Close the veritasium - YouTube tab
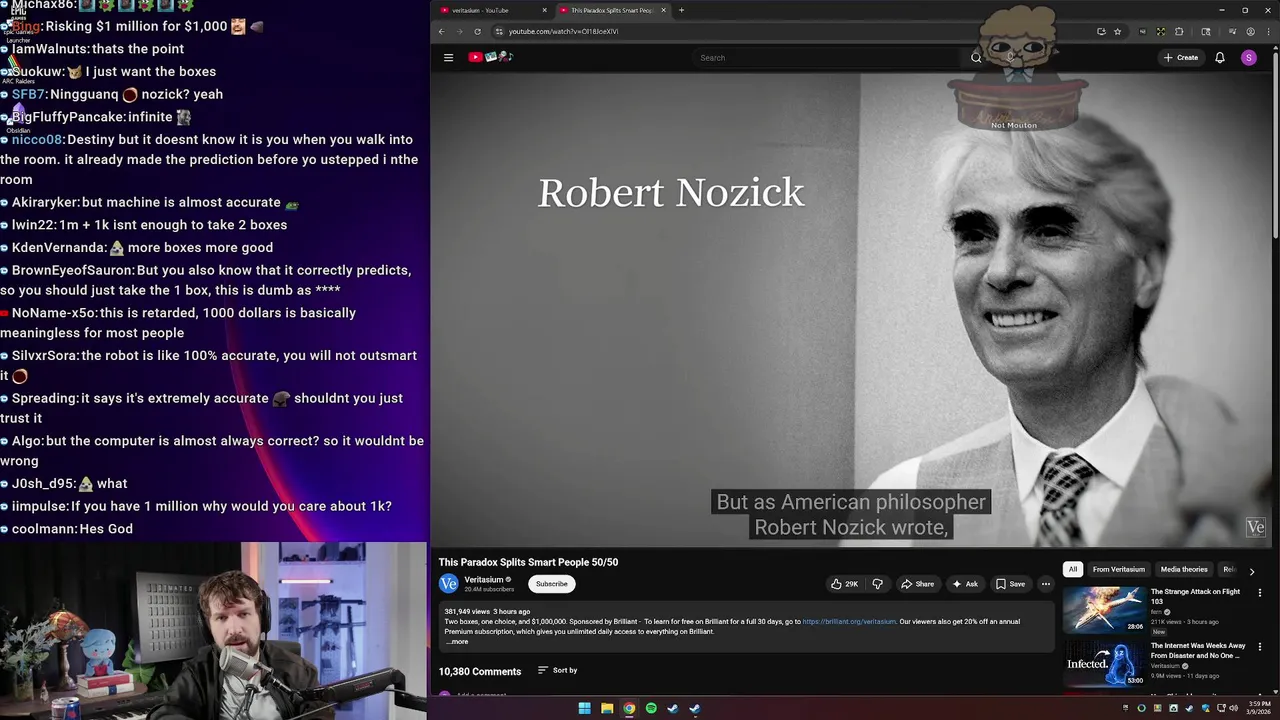Image resolution: width=1280 pixels, height=720 pixels. pos(545,10)
